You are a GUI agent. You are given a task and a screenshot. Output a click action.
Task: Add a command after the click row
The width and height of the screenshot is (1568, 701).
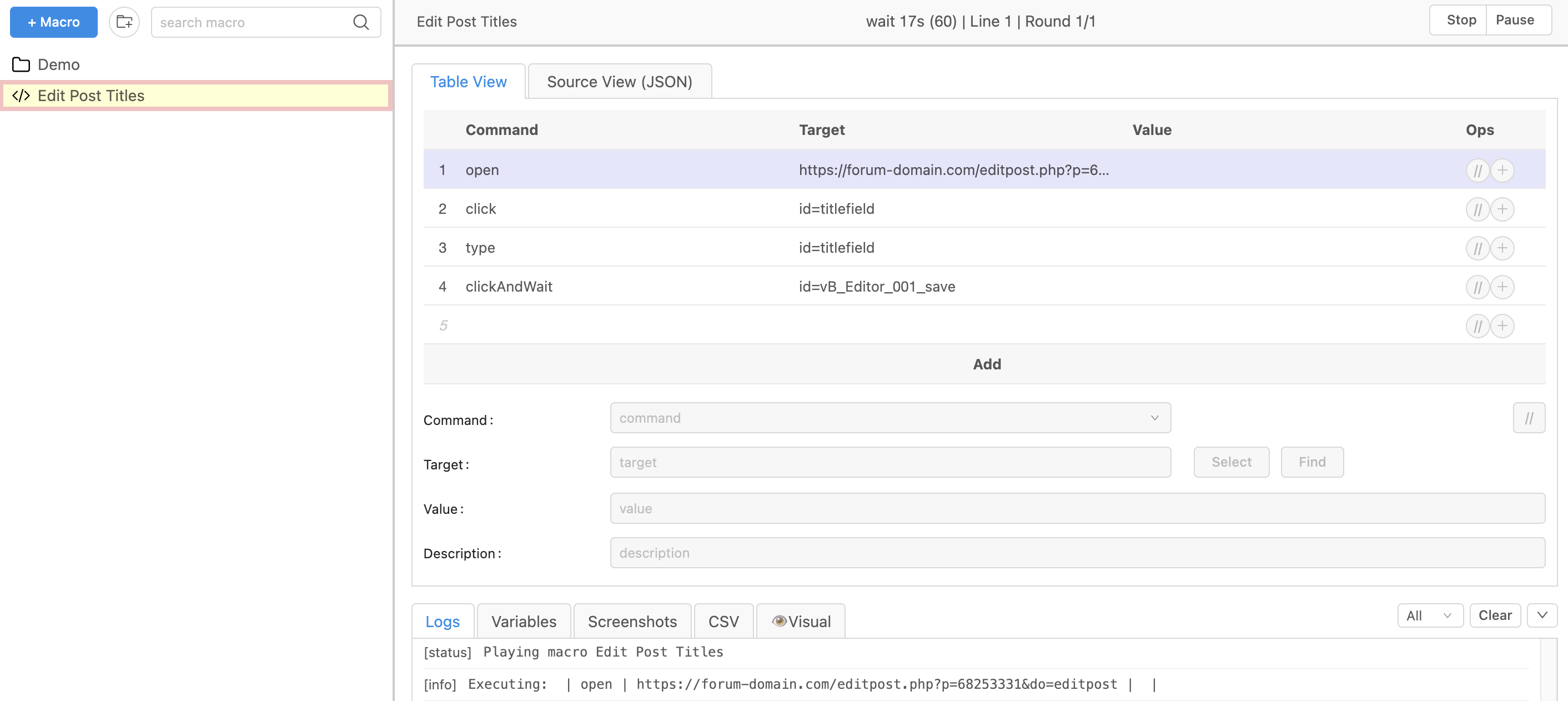tap(1502, 209)
